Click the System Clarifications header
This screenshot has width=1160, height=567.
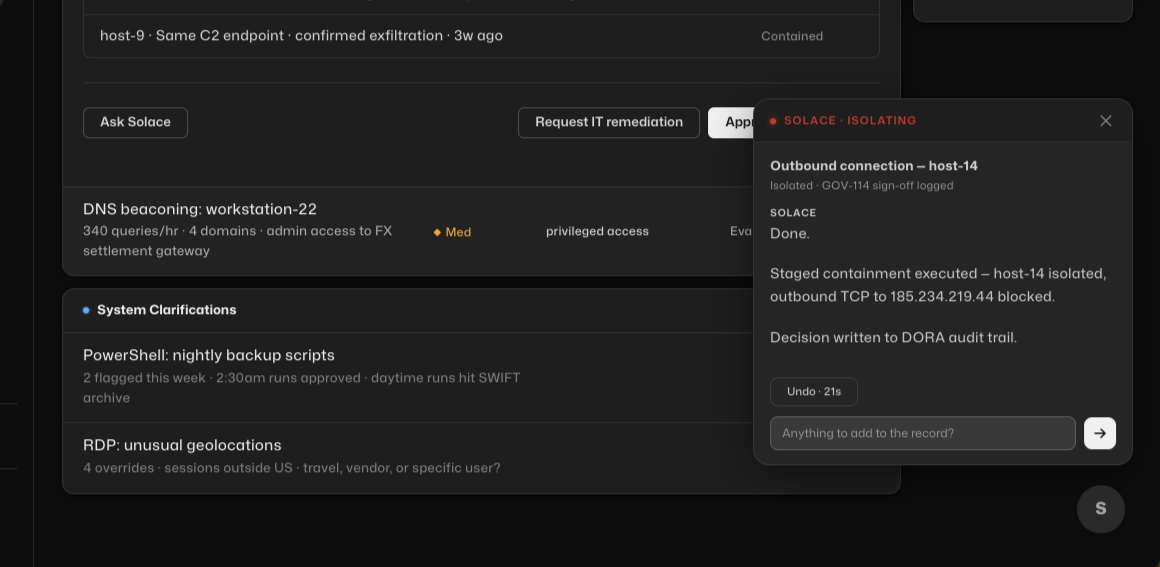(166, 310)
